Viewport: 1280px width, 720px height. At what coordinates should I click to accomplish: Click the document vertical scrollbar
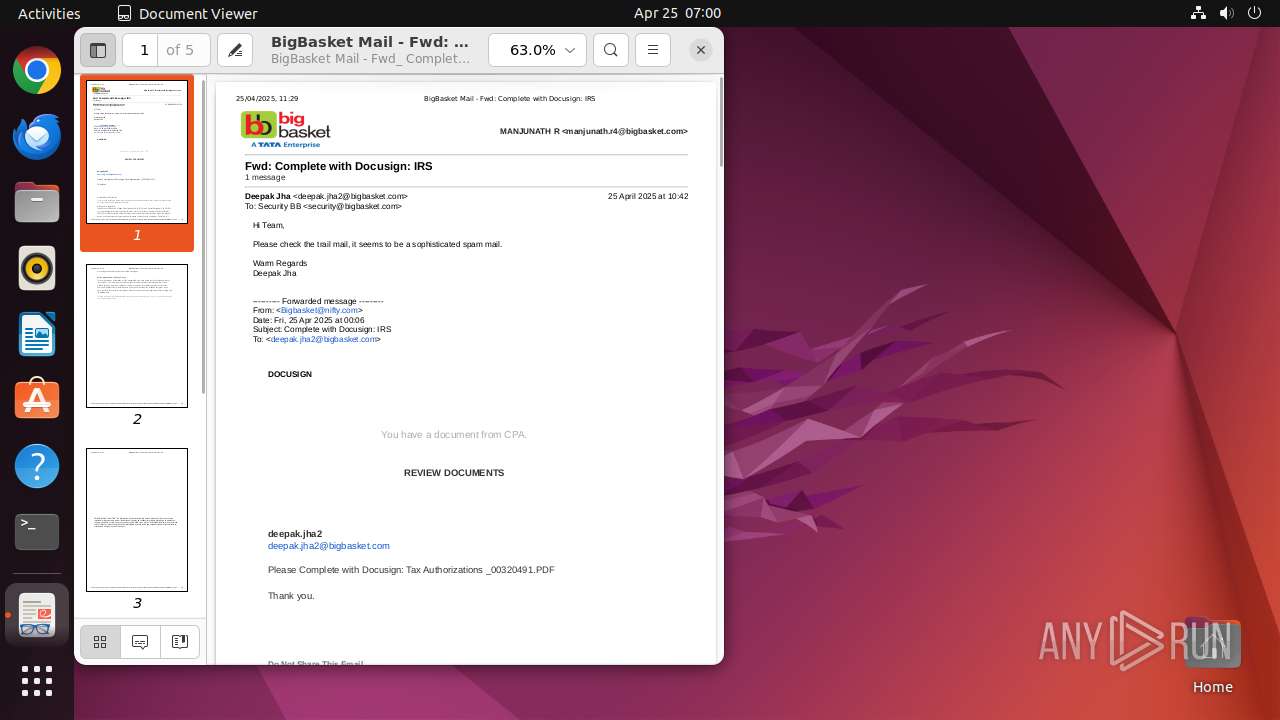point(720,124)
